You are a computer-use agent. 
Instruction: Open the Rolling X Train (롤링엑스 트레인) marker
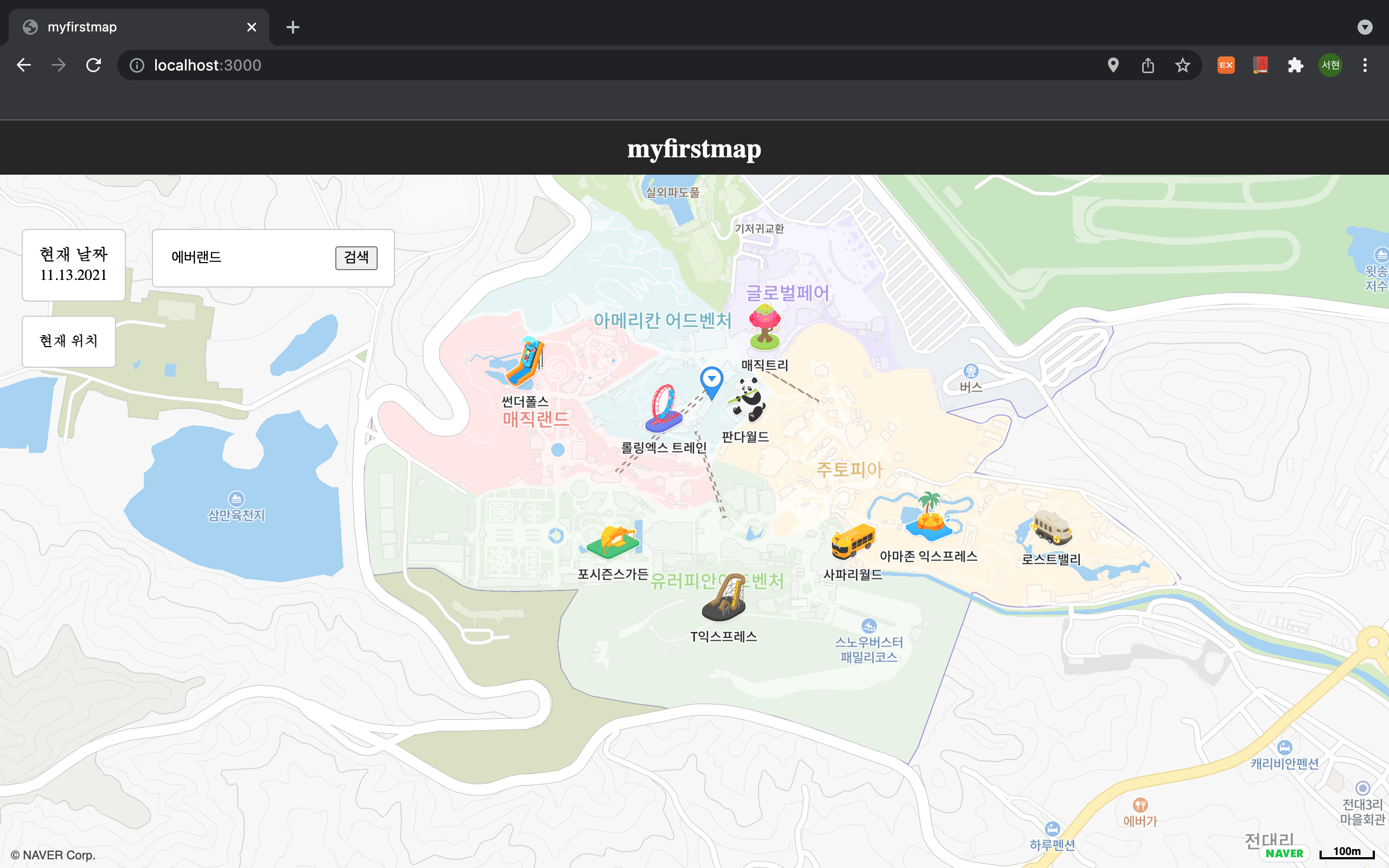pyautogui.click(x=664, y=408)
